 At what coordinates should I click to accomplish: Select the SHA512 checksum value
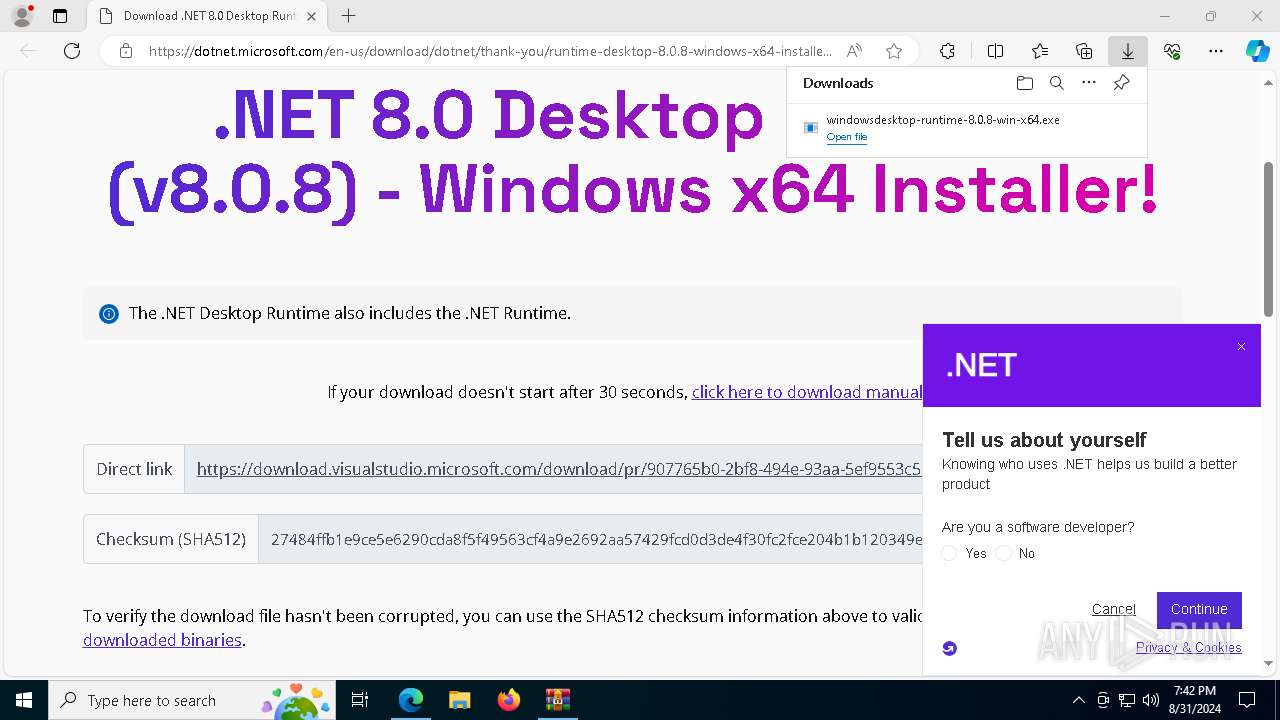(597, 539)
